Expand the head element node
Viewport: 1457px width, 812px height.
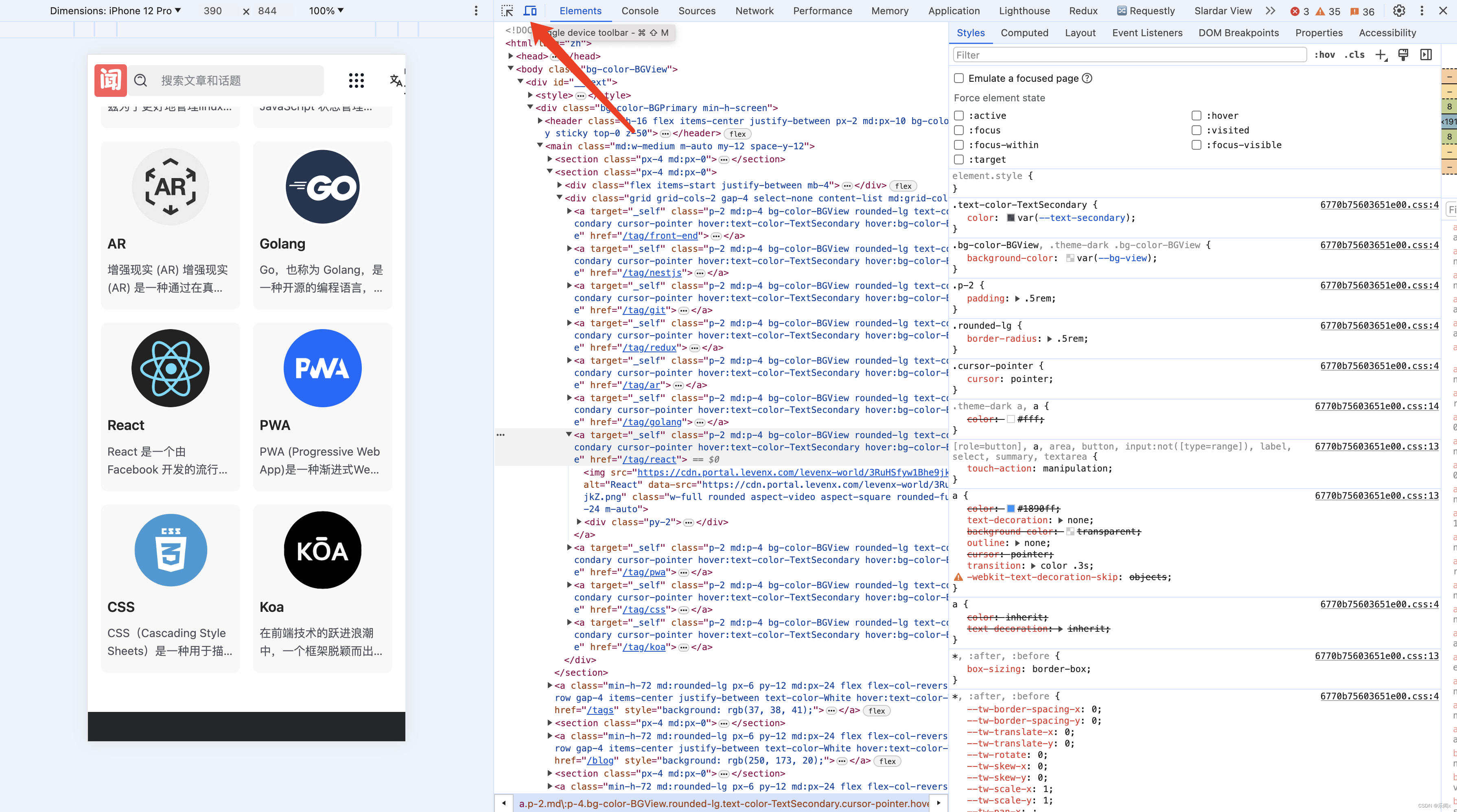point(511,56)
